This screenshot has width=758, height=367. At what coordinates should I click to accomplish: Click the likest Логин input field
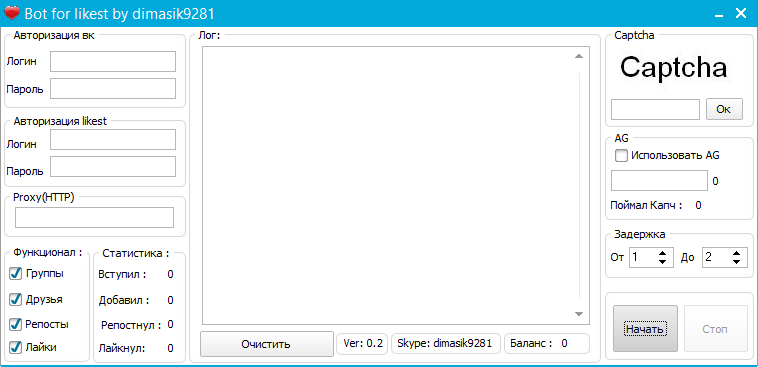113,140
